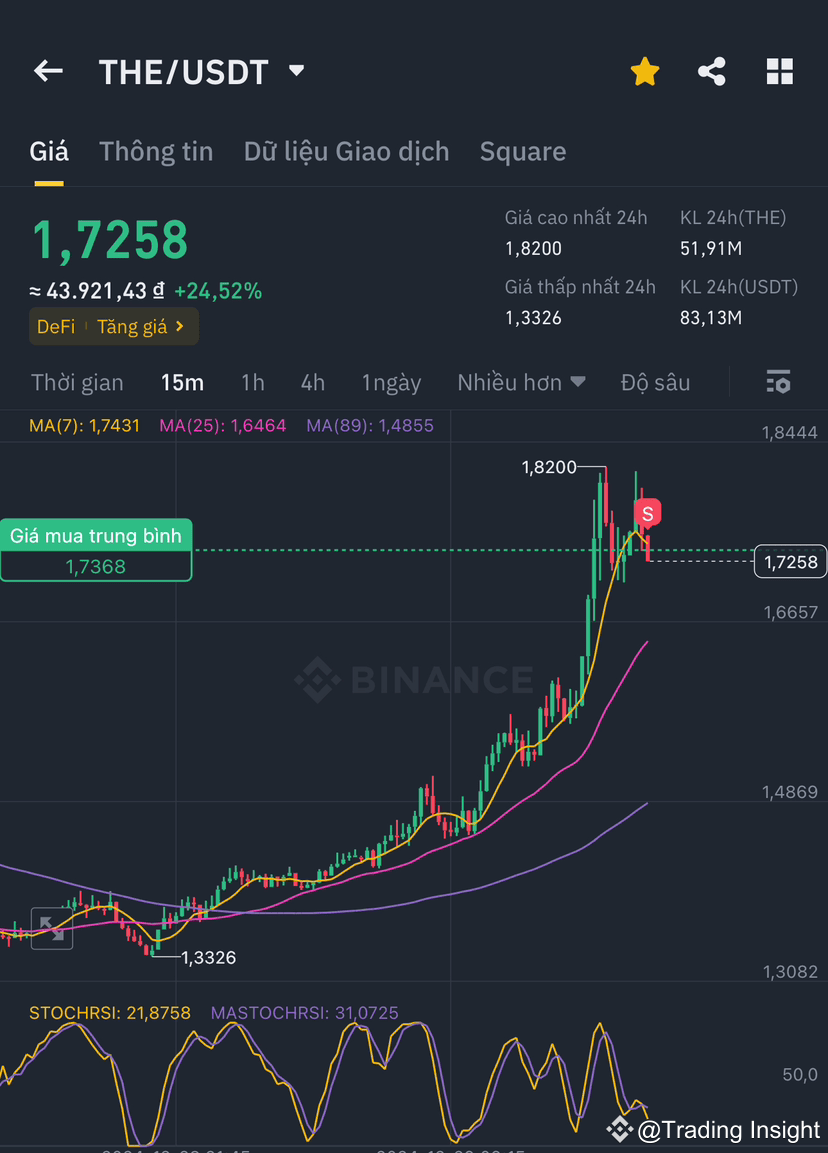The image size is (828, 1153).
Task: Switch to the 1h timeframe
Action: 253,382
